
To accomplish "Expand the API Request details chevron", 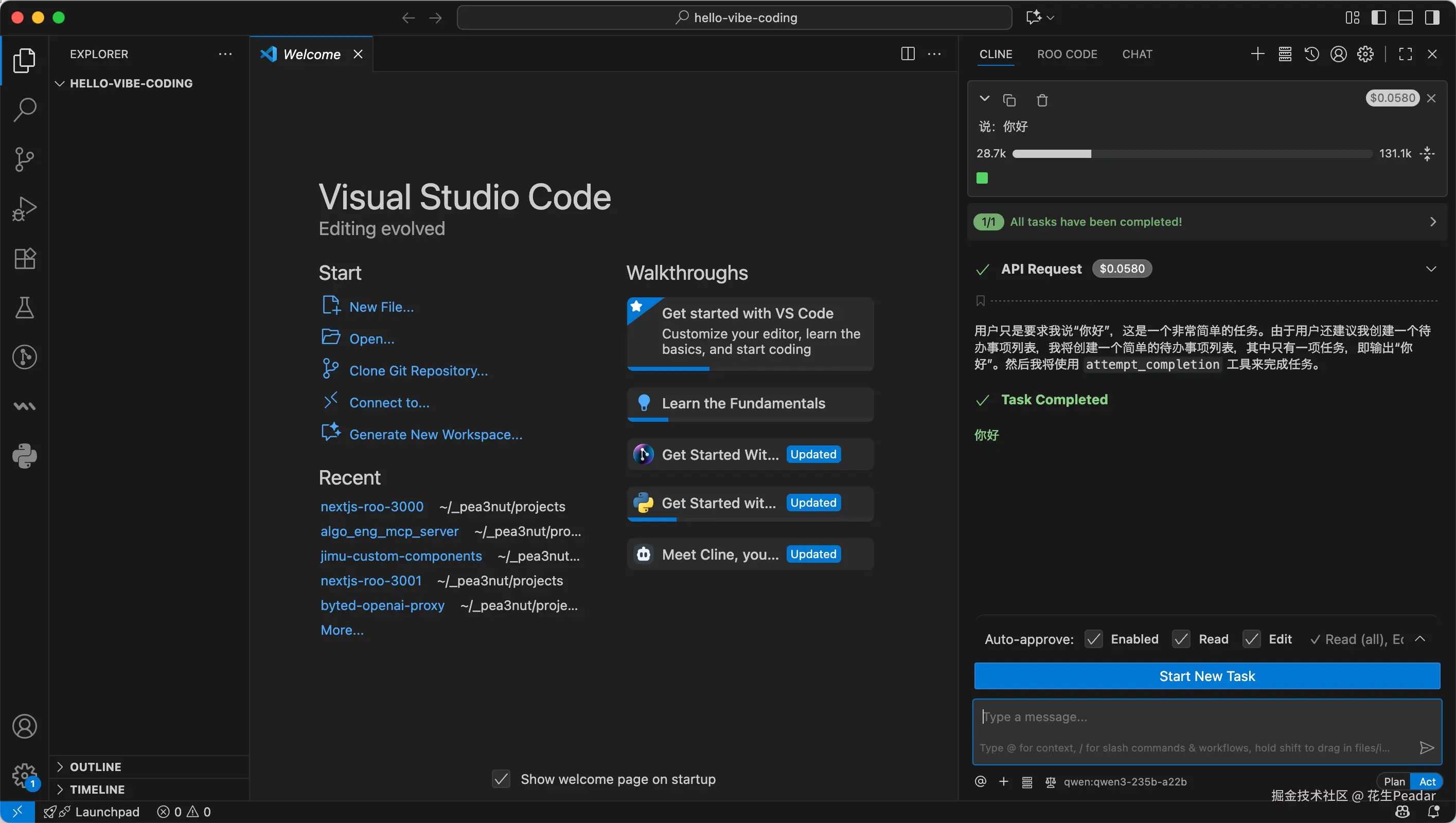I will (1431, 269).
